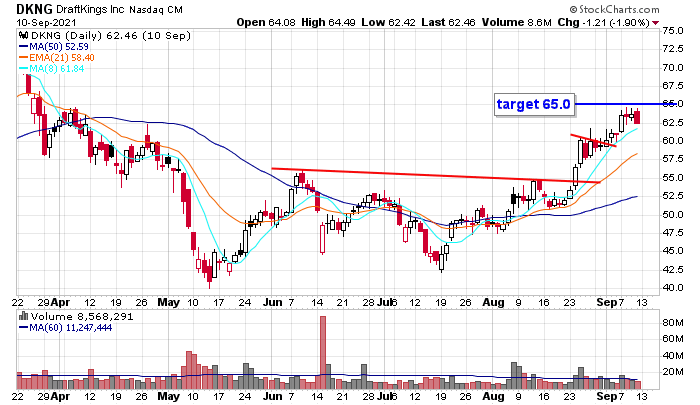Click the 67.5 price axis label

(x=673, y=85)
